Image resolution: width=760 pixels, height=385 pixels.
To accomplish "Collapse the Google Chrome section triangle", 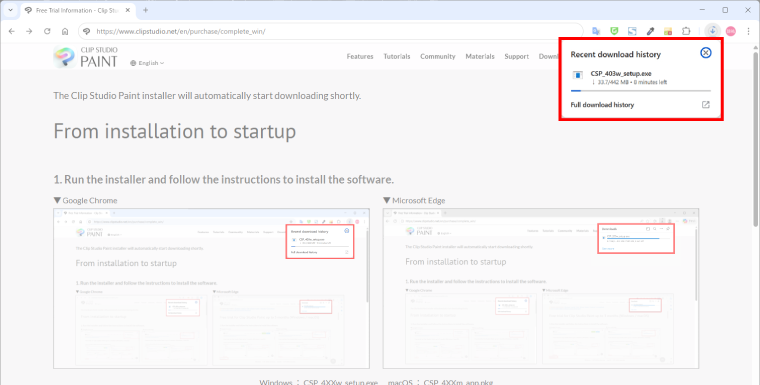I will [x=57, y=200].
